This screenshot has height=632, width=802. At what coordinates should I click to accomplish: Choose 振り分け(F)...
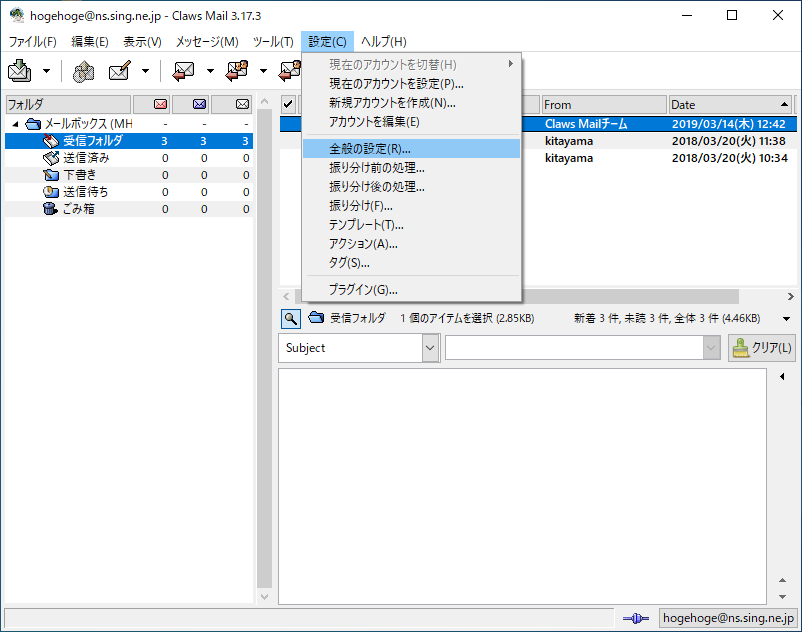[x=411, y=206]
